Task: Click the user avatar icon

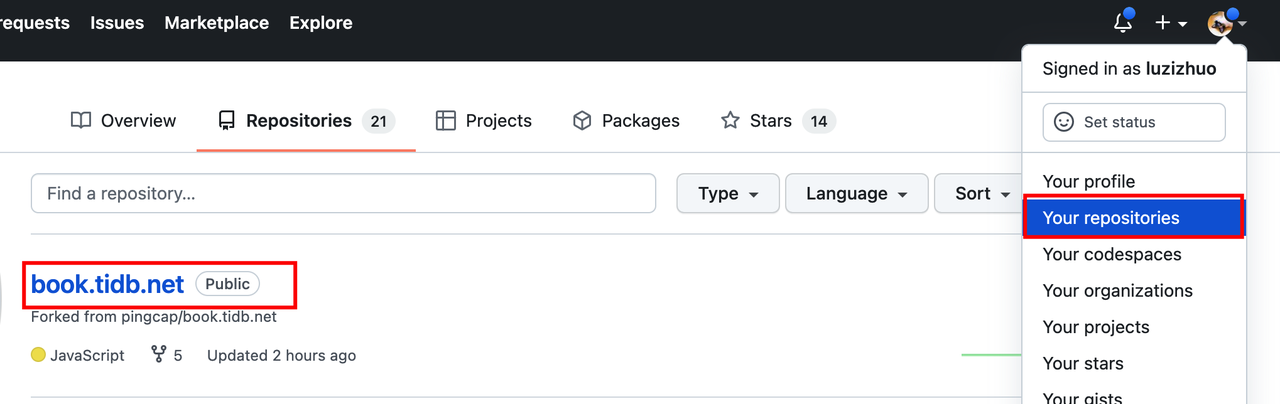Action: [1219, 23]
